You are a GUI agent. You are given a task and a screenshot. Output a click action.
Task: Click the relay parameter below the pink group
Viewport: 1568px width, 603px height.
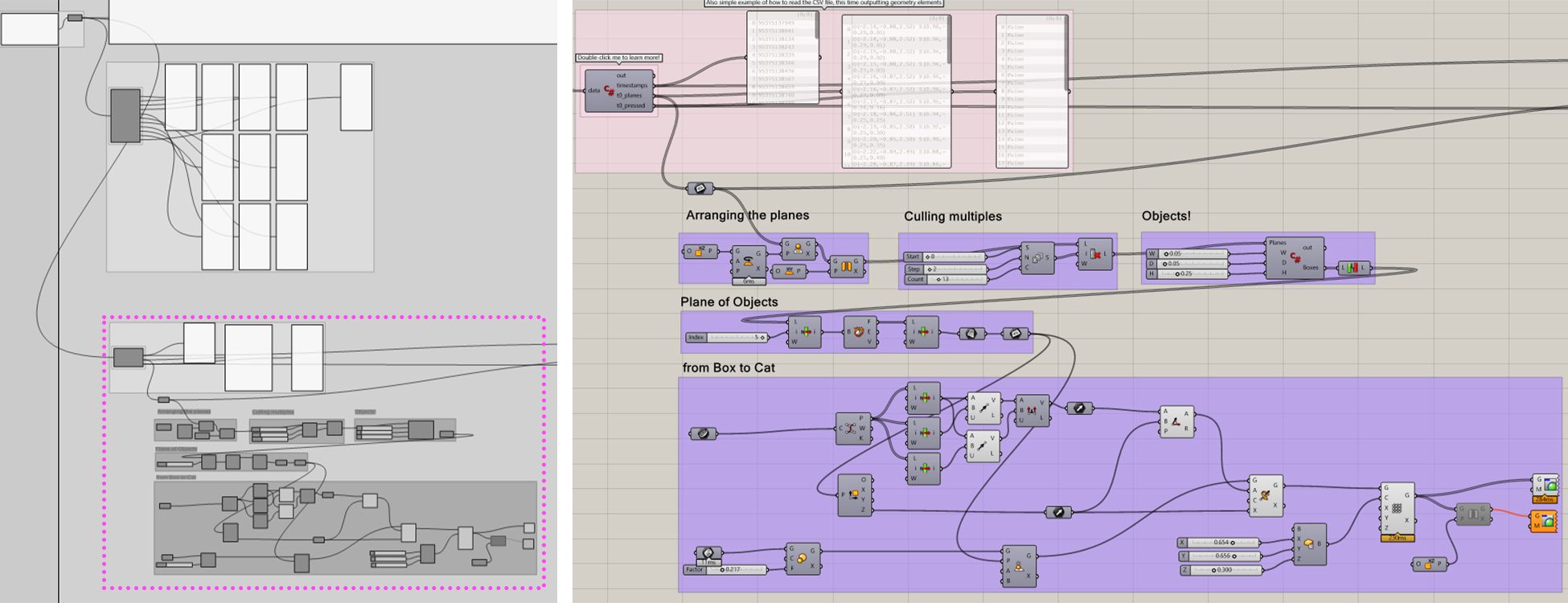[700, 189]
